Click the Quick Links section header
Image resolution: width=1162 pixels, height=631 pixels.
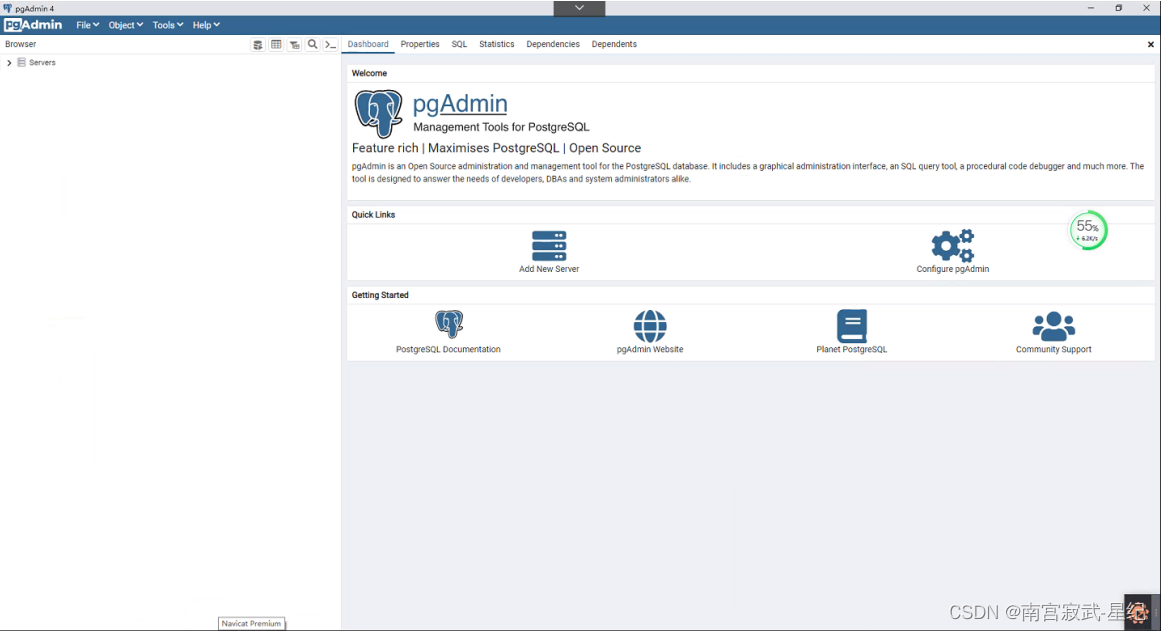pyautogui.click(x=374, y=215)
